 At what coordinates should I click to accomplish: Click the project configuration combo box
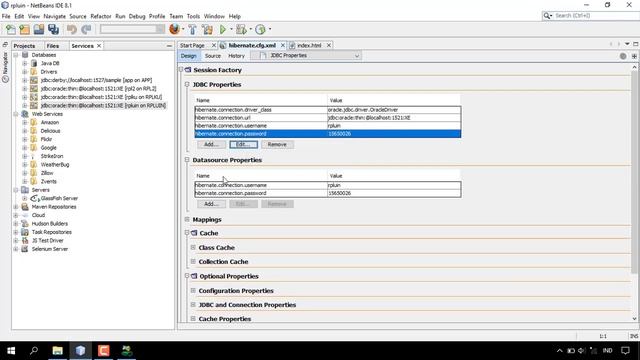point(133,29)
